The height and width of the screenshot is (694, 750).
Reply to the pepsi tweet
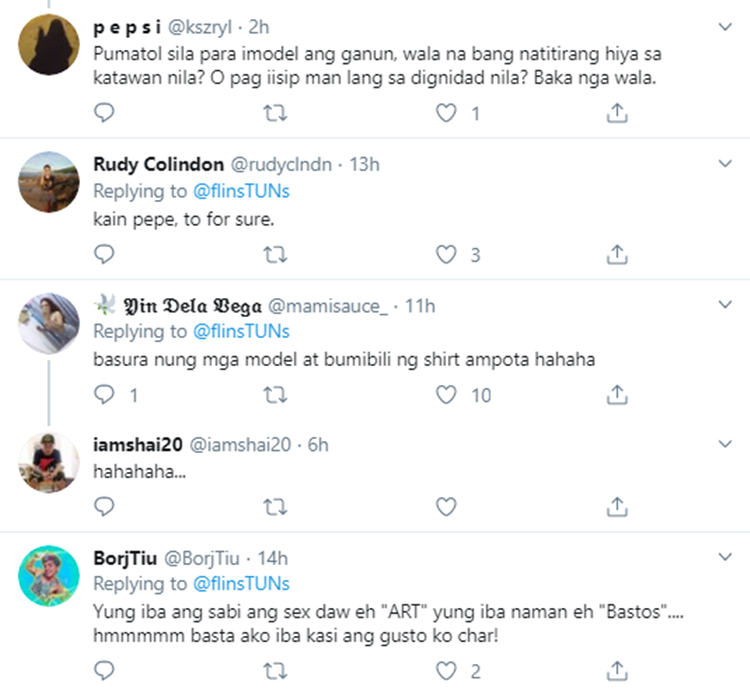click(x=104, y=114)
